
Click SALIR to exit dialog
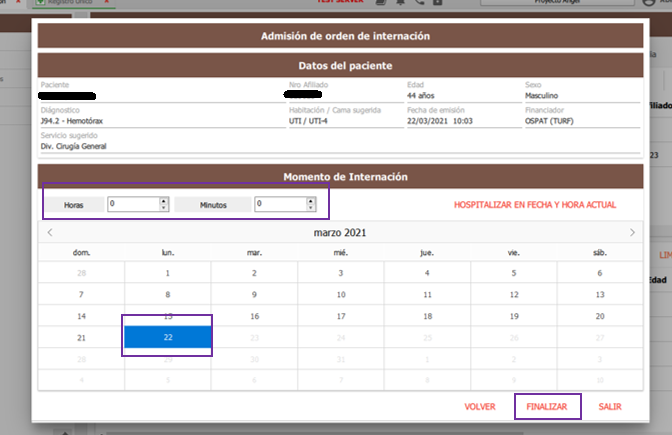pos(610,407)
